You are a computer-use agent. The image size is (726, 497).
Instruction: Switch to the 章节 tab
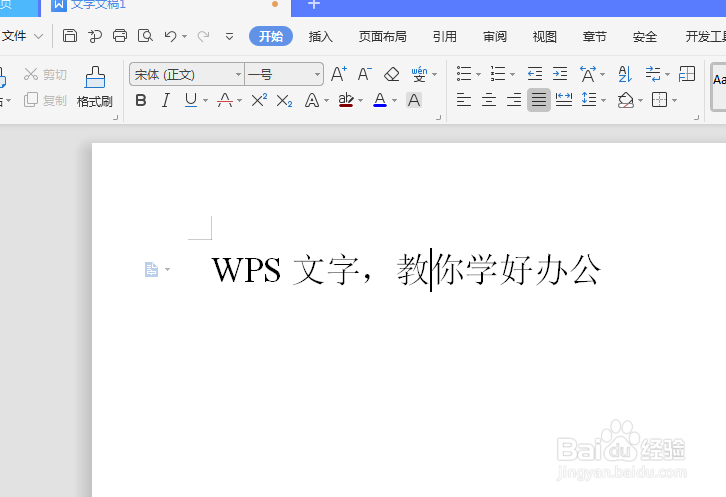(595, 36)
